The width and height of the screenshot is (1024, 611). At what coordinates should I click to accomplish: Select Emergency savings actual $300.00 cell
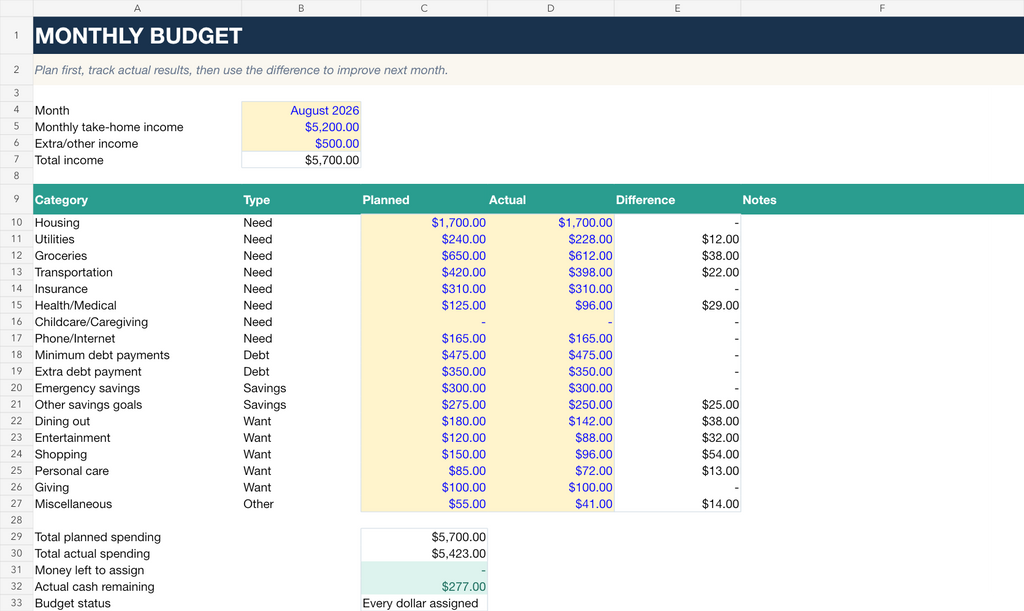(551, 388)
